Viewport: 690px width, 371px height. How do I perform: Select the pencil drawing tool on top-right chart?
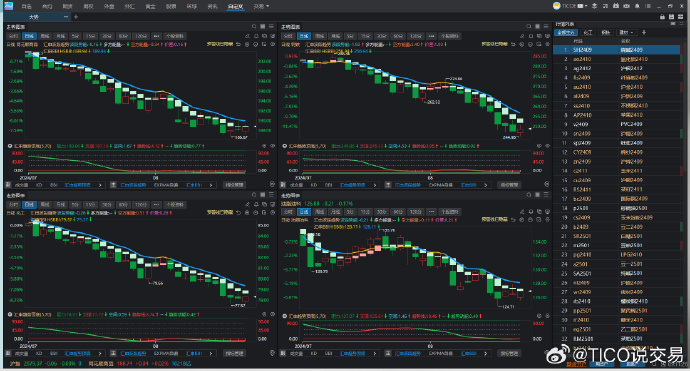point(522,36)
